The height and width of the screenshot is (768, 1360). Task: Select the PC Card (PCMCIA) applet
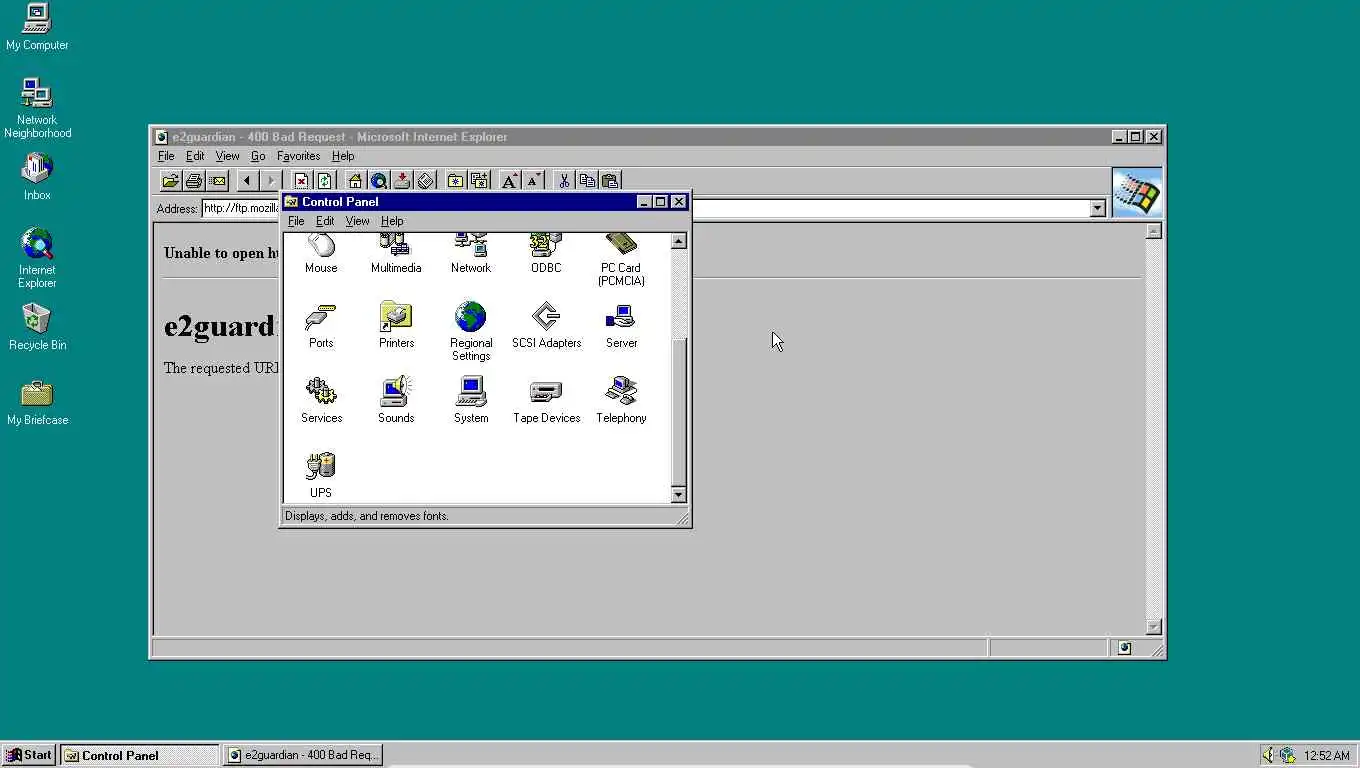tap(621, 260)
